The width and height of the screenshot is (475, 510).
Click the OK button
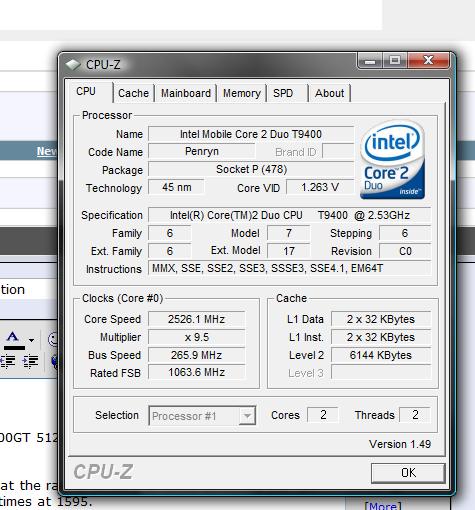pos(408,473)
